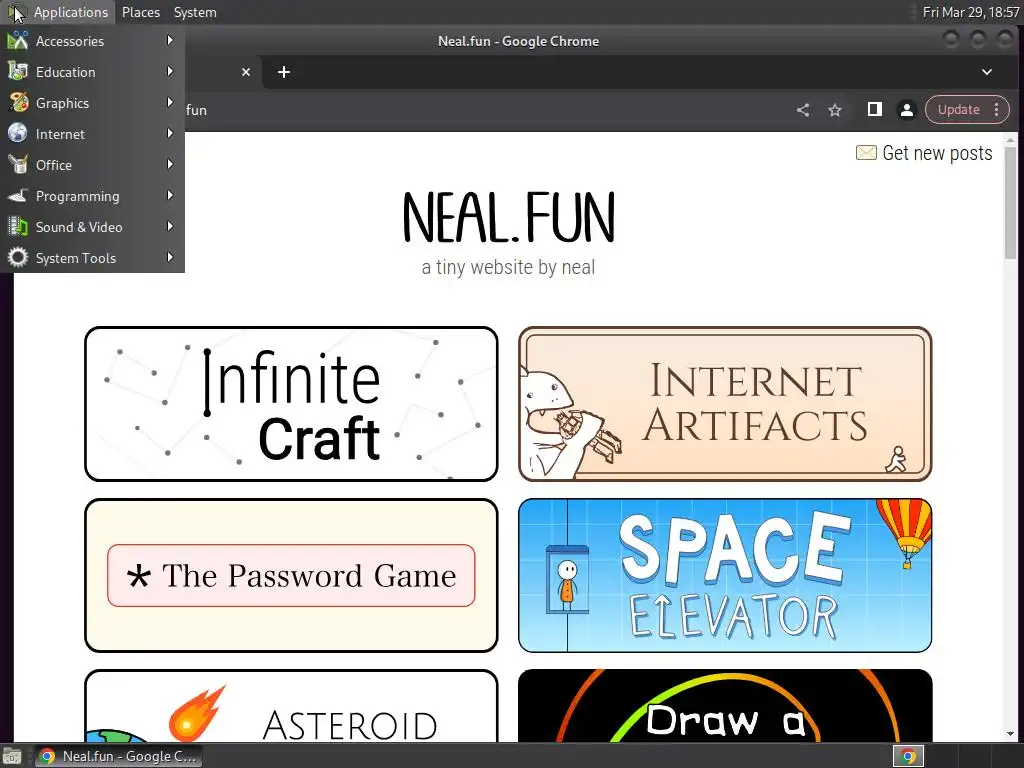This screenshot has width=1024, height=768.
Task: Expand System Tools submenu arrow
Action: point(170,257)
